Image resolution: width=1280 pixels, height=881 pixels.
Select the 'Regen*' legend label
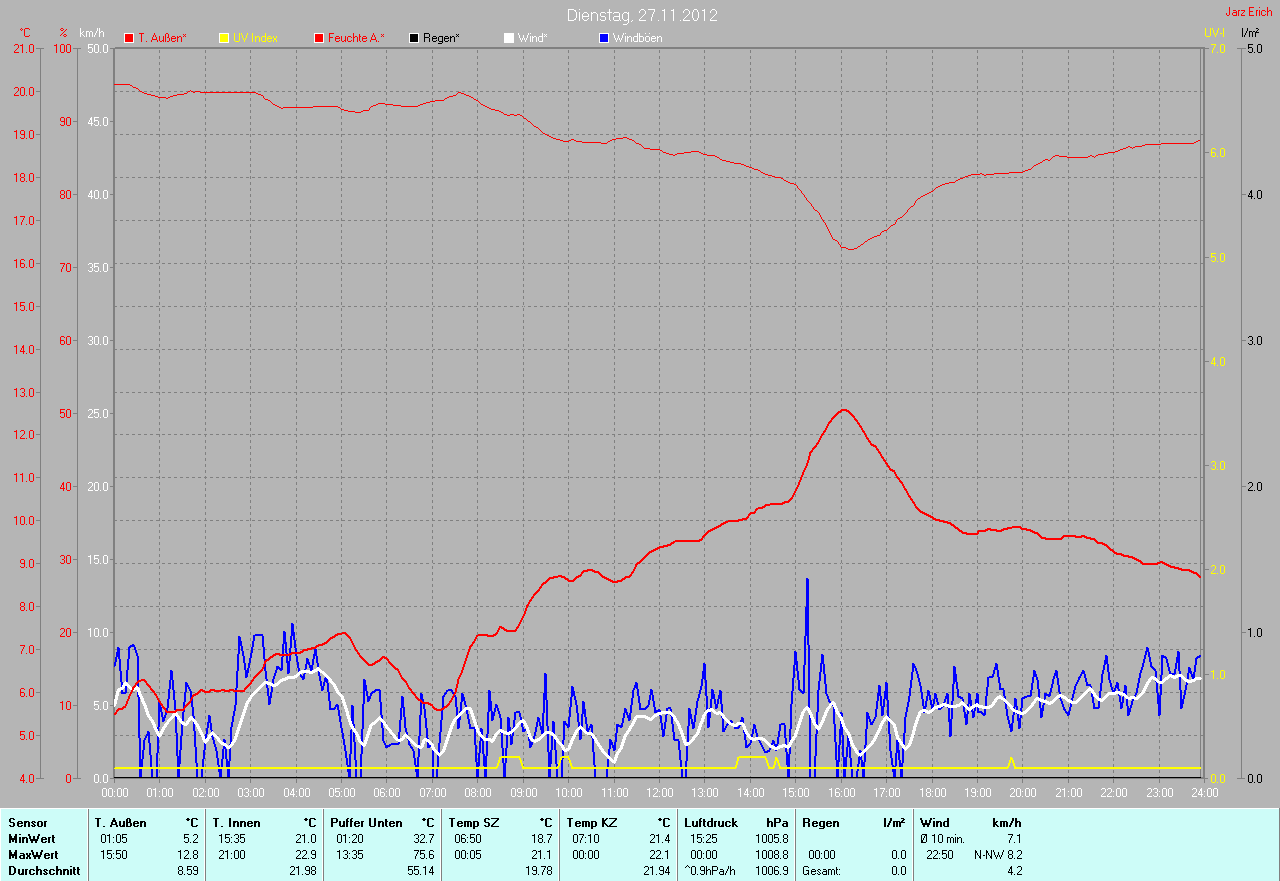[441, 38]
